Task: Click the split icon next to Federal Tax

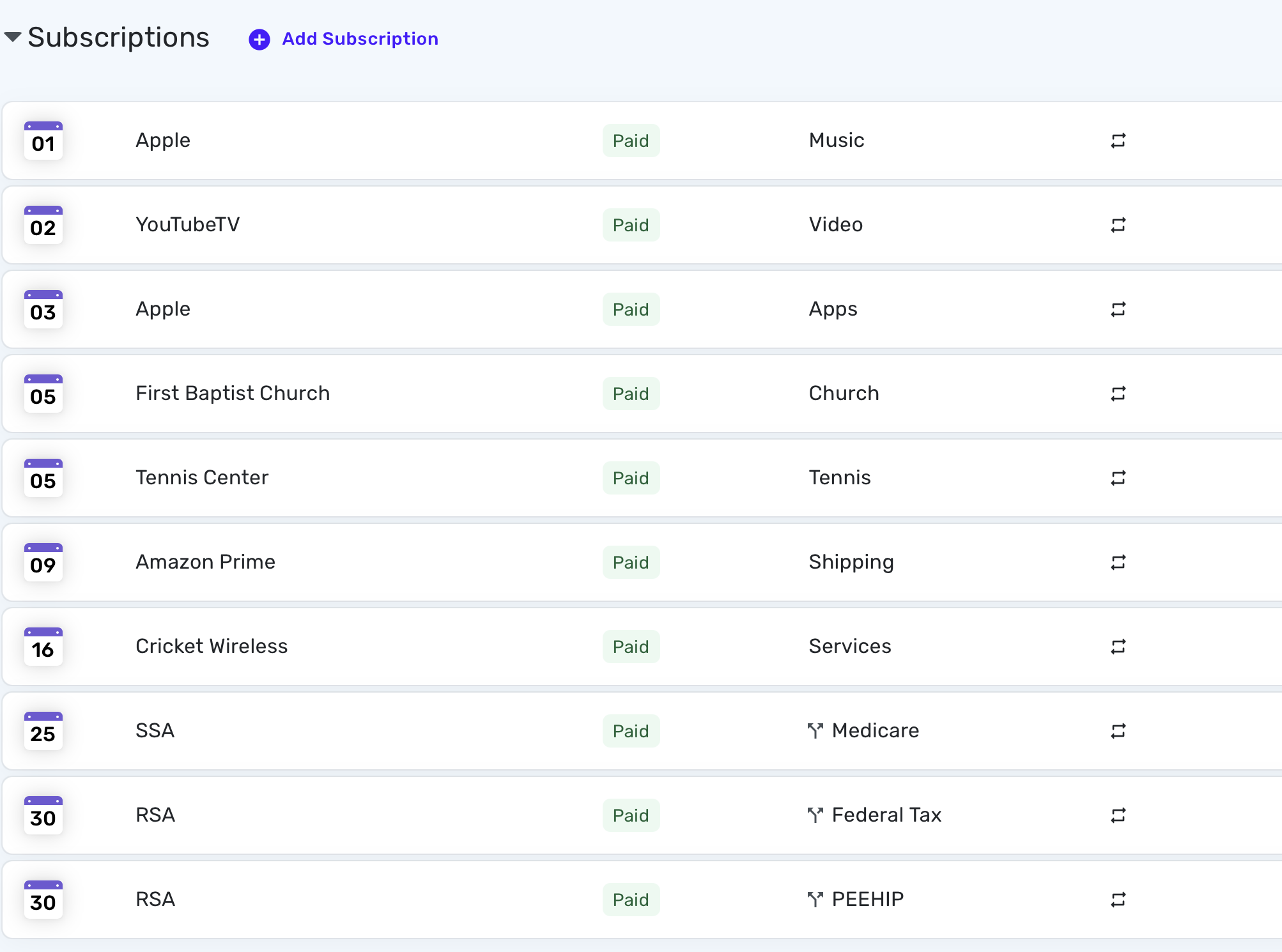Action: coord(815,815)
